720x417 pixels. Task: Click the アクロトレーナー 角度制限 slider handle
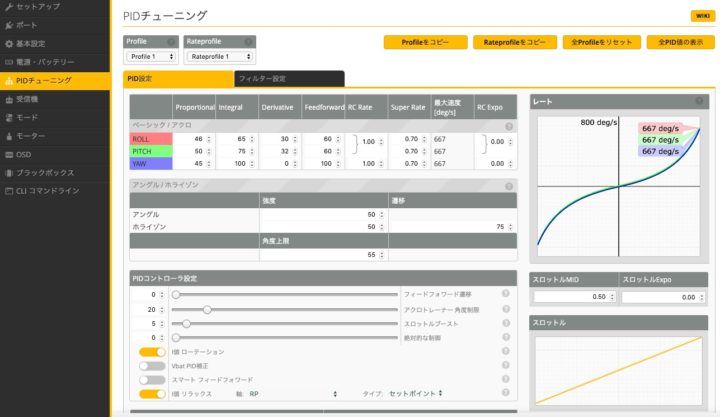tap(207, 309)
